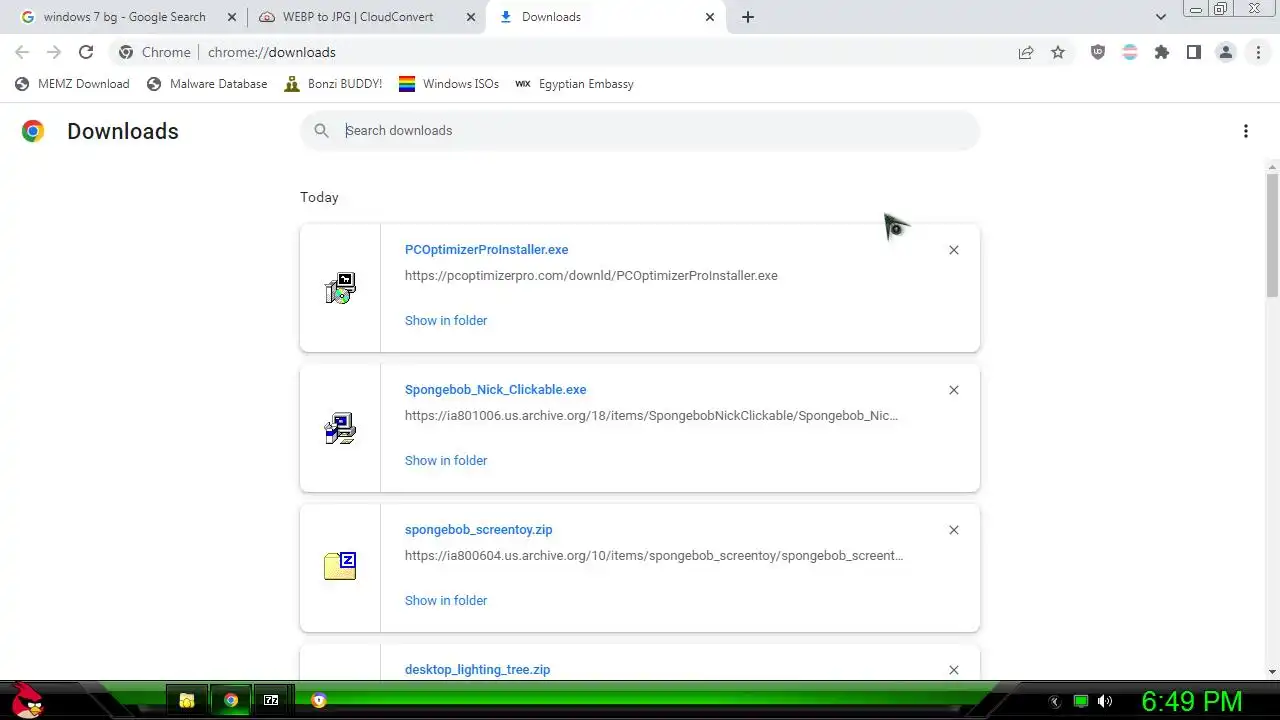Go back with the browser back arrow
This screenshot has width=1280, height=720.
(x=22, y=52)
